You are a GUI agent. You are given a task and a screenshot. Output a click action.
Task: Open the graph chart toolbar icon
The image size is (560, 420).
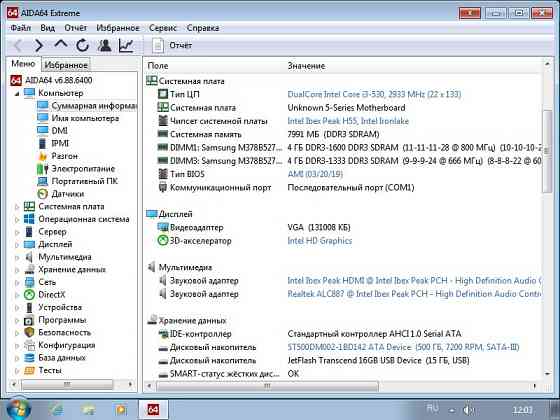[126, 45]
